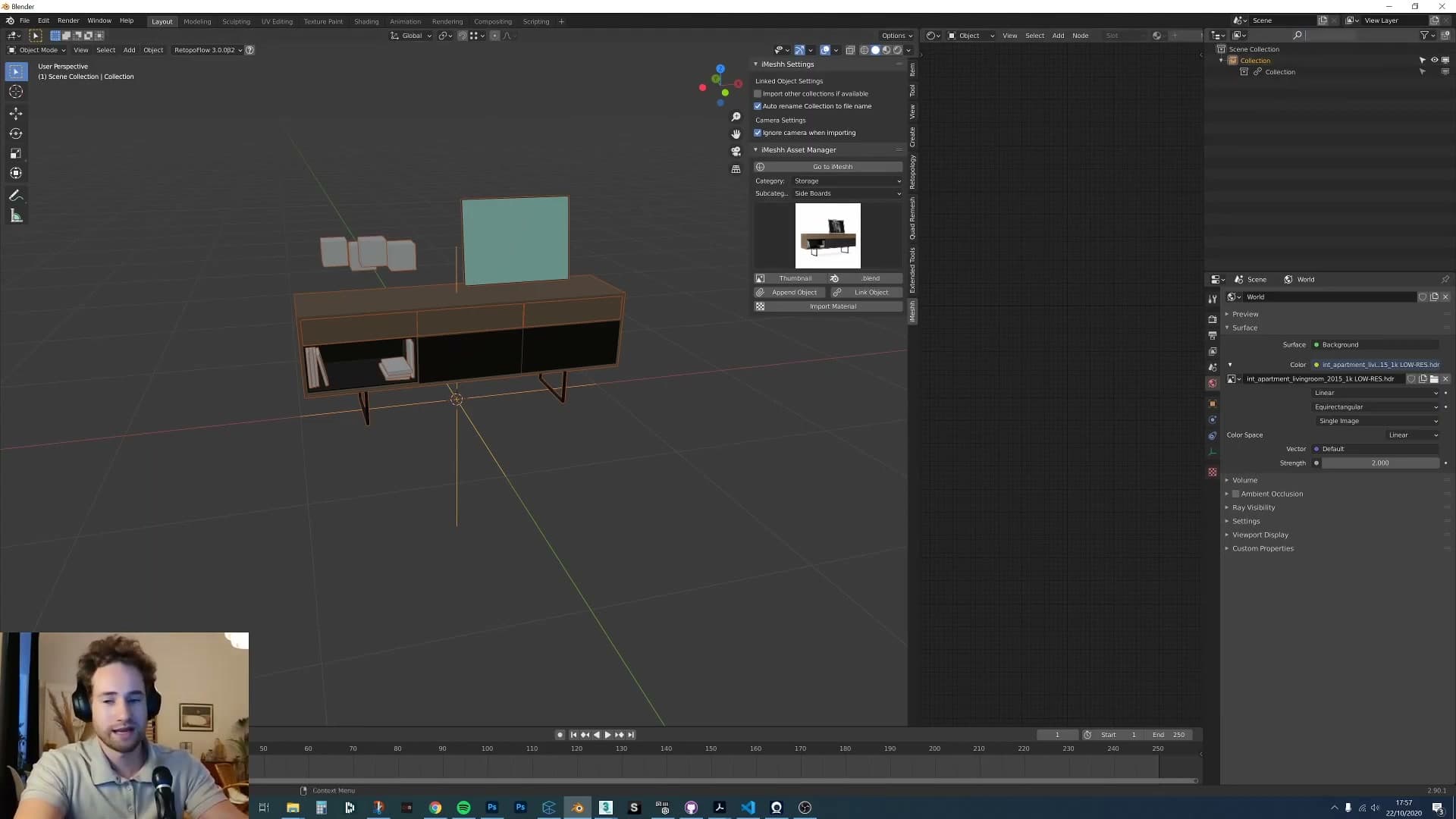Open the File menu
Screen dimensions: 1456x819
pyautogui.click(x=24, y=20)
